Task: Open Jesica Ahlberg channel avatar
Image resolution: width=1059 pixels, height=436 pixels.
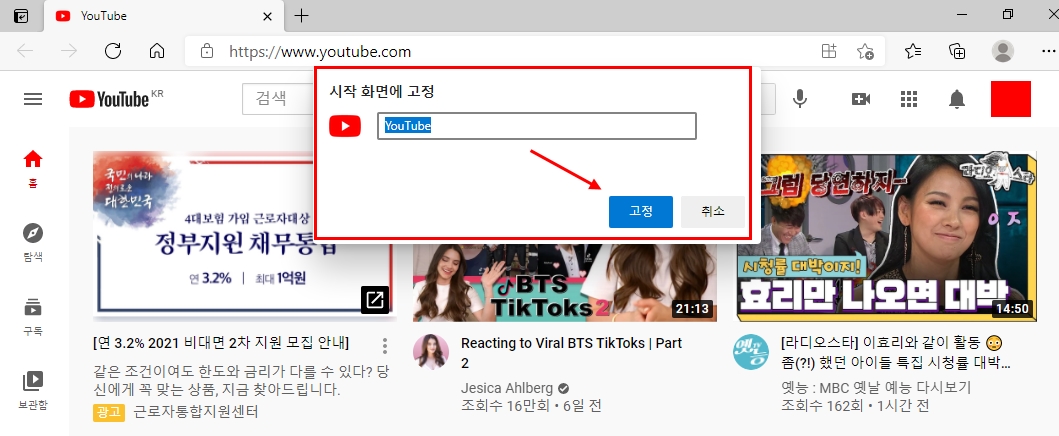Action: coord(431,352)
